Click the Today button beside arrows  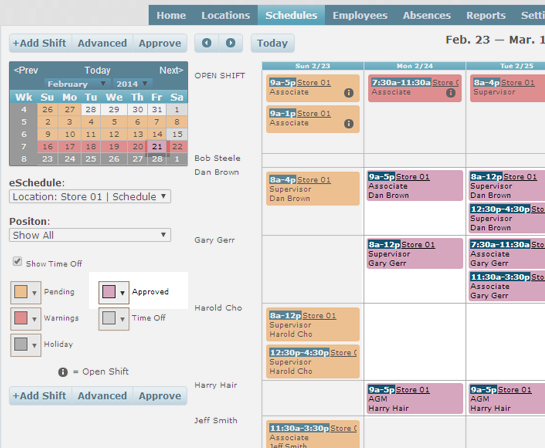272,43
